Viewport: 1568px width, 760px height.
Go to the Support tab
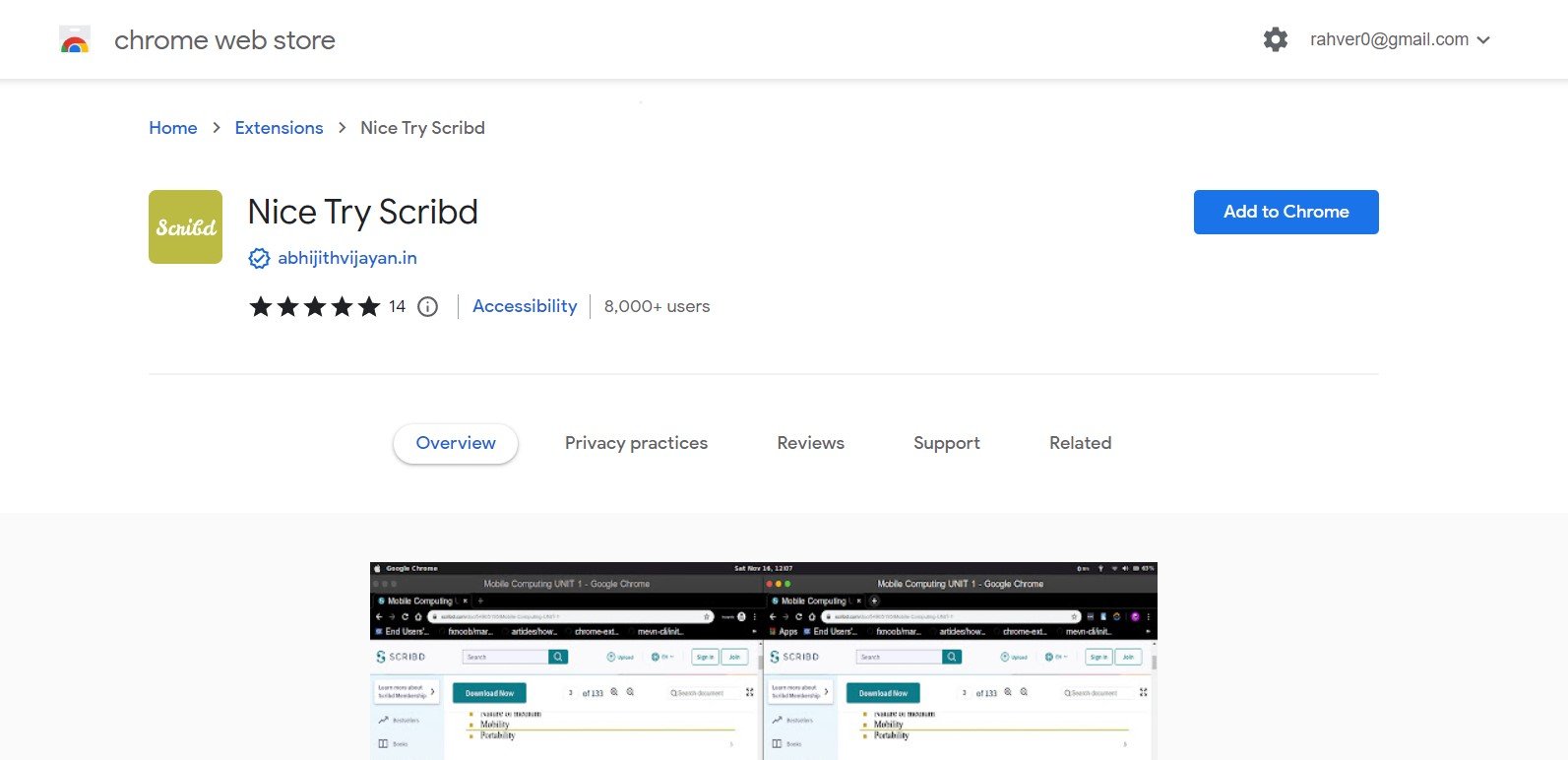point(946,443)
